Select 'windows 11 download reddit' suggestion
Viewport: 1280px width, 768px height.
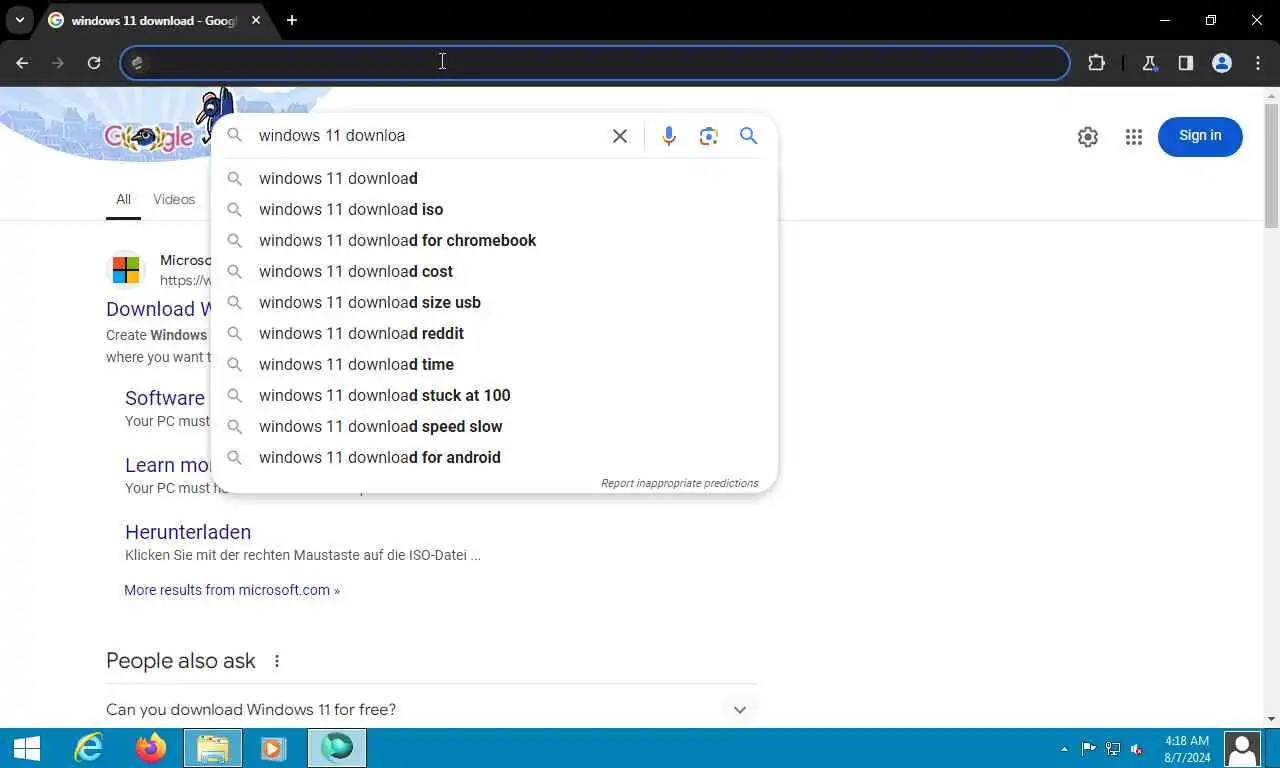(x=494, y=333)
